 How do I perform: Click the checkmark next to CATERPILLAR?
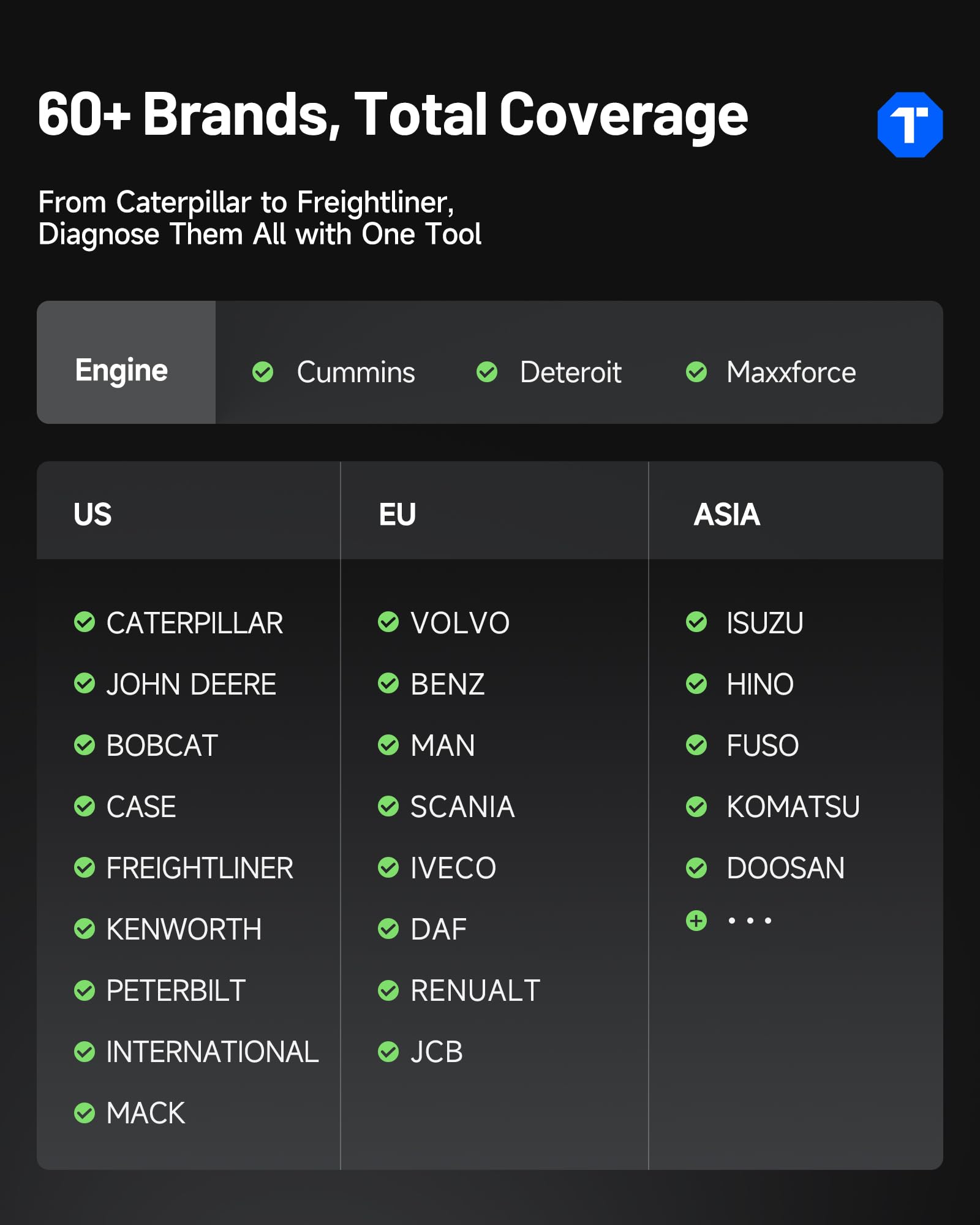click(x=85, y=622)
